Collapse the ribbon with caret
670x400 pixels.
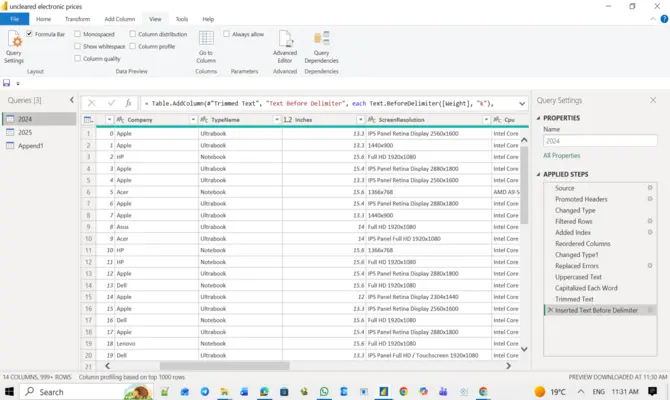(653, 19)
